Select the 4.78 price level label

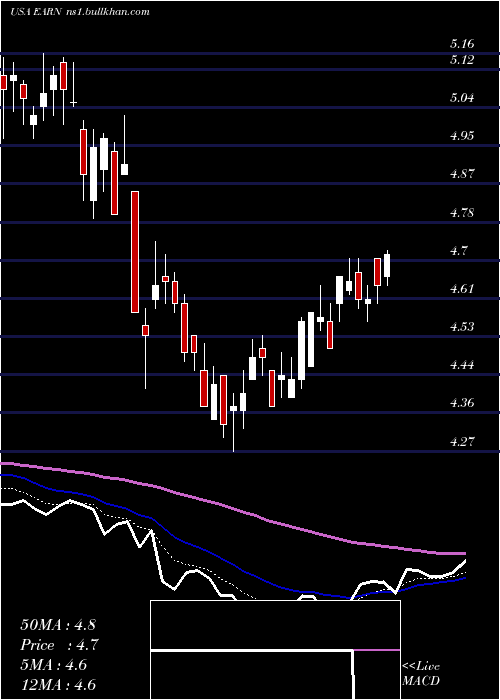pyautogui.click(x=462, y=212)
